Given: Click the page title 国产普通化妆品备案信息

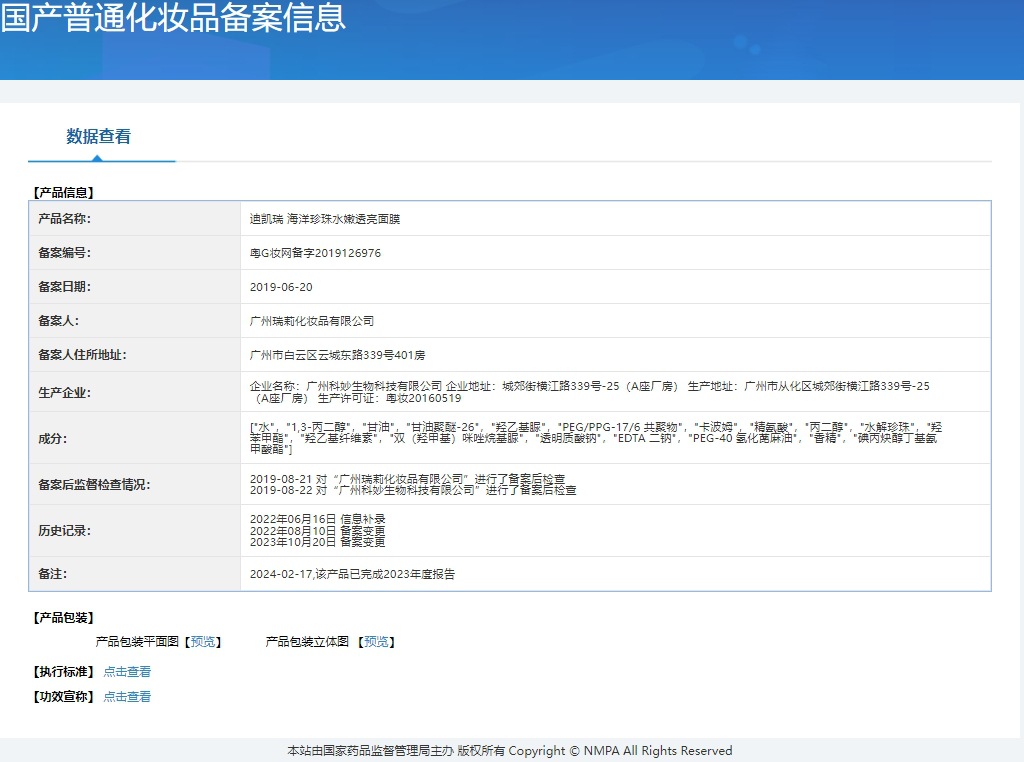Looking at the screenshot, I should [173, 18].
